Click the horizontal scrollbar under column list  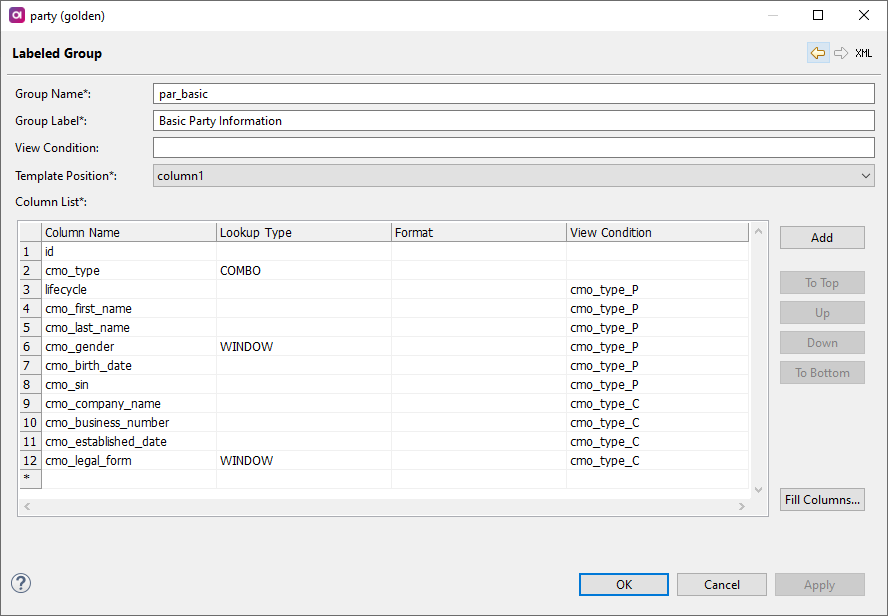(x=384, y=507)
